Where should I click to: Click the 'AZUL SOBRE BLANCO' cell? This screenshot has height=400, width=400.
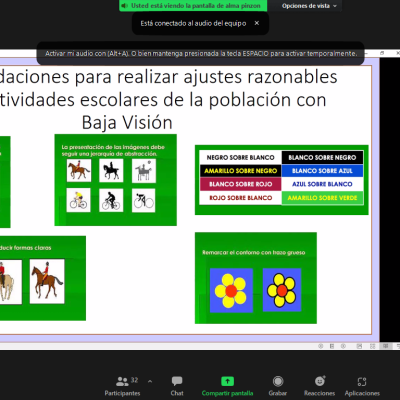point(322,184)
